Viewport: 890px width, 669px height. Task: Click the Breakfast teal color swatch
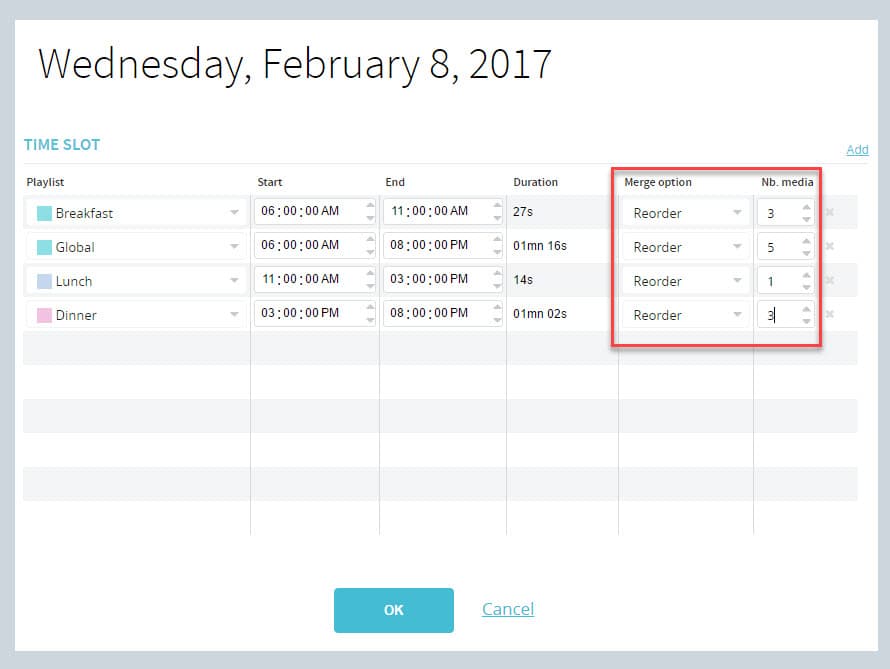coord(44,213)
